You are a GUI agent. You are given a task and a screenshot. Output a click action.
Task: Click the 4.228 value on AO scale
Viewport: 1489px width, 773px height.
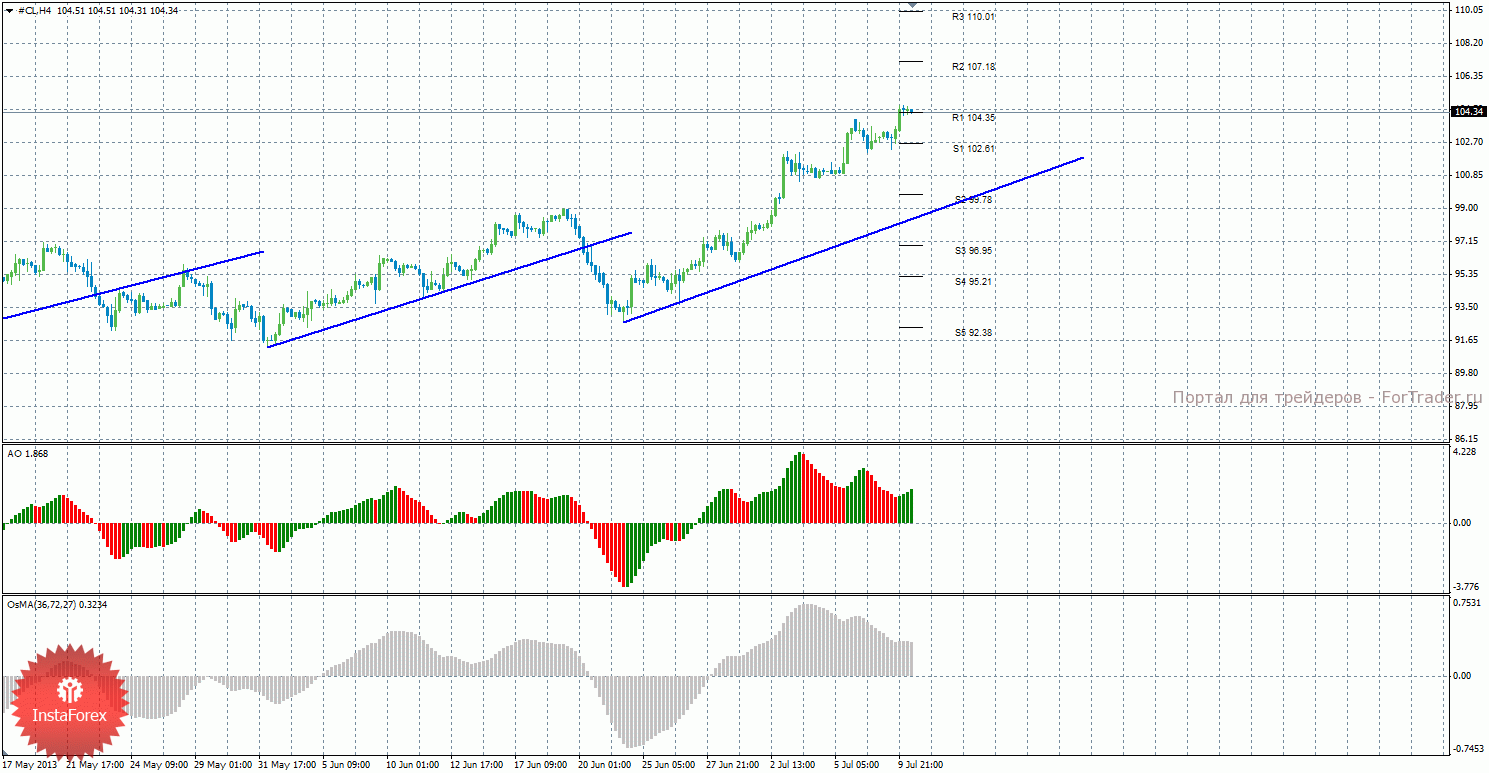[1465, 452]
